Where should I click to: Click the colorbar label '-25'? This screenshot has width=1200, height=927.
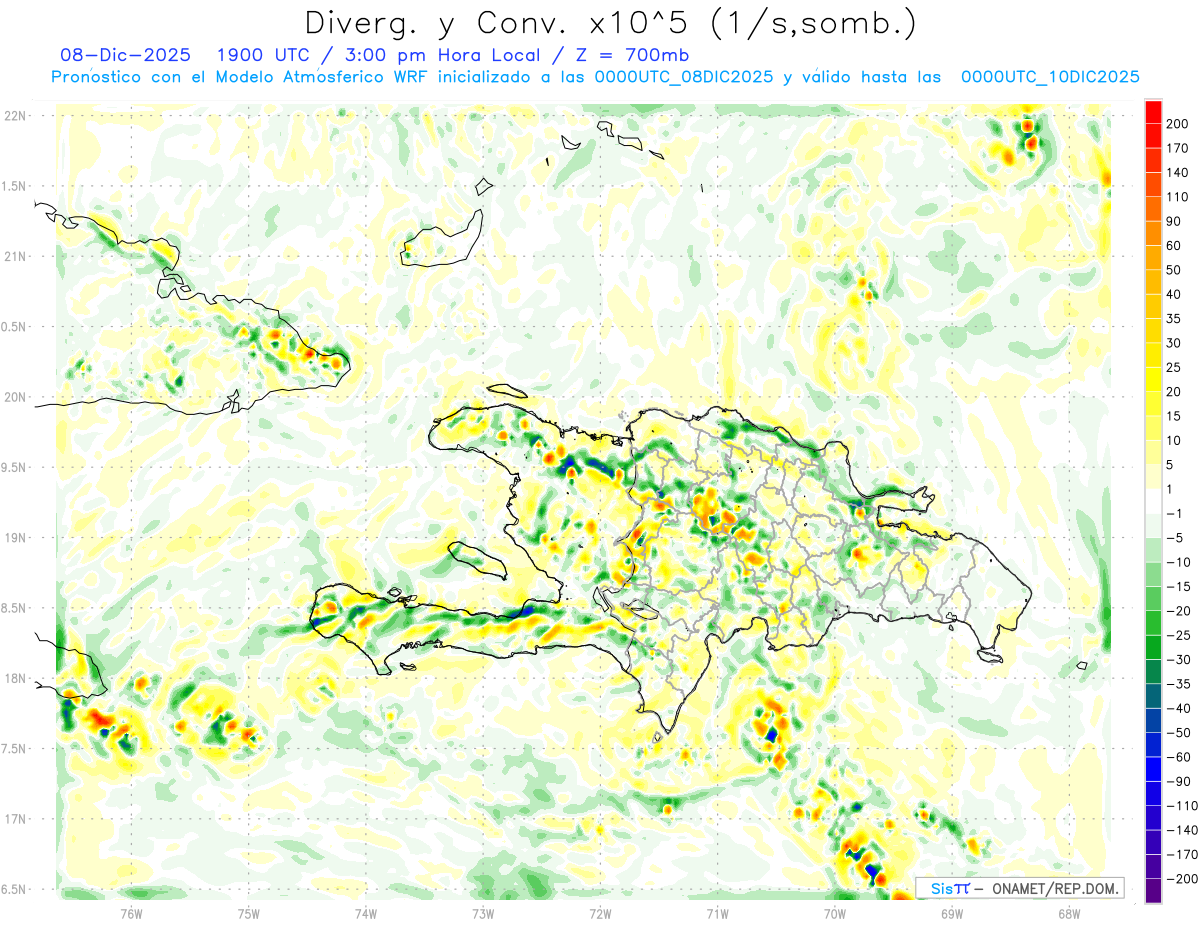click(1180, 635)
